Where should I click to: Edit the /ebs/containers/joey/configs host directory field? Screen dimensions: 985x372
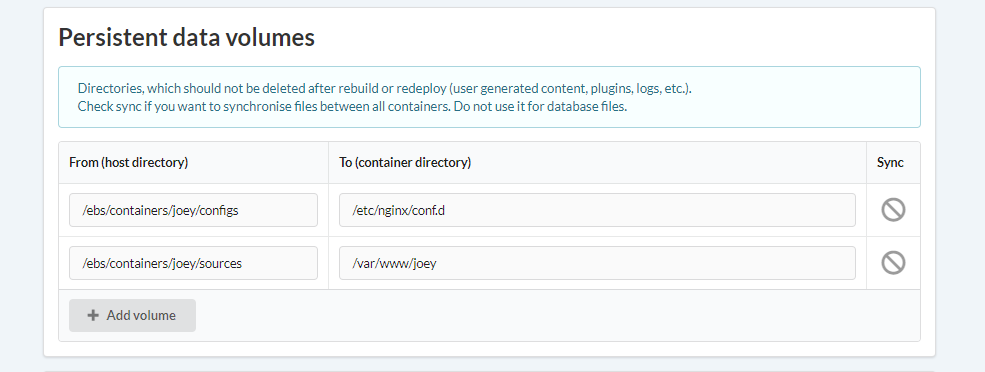click(193, 210)
